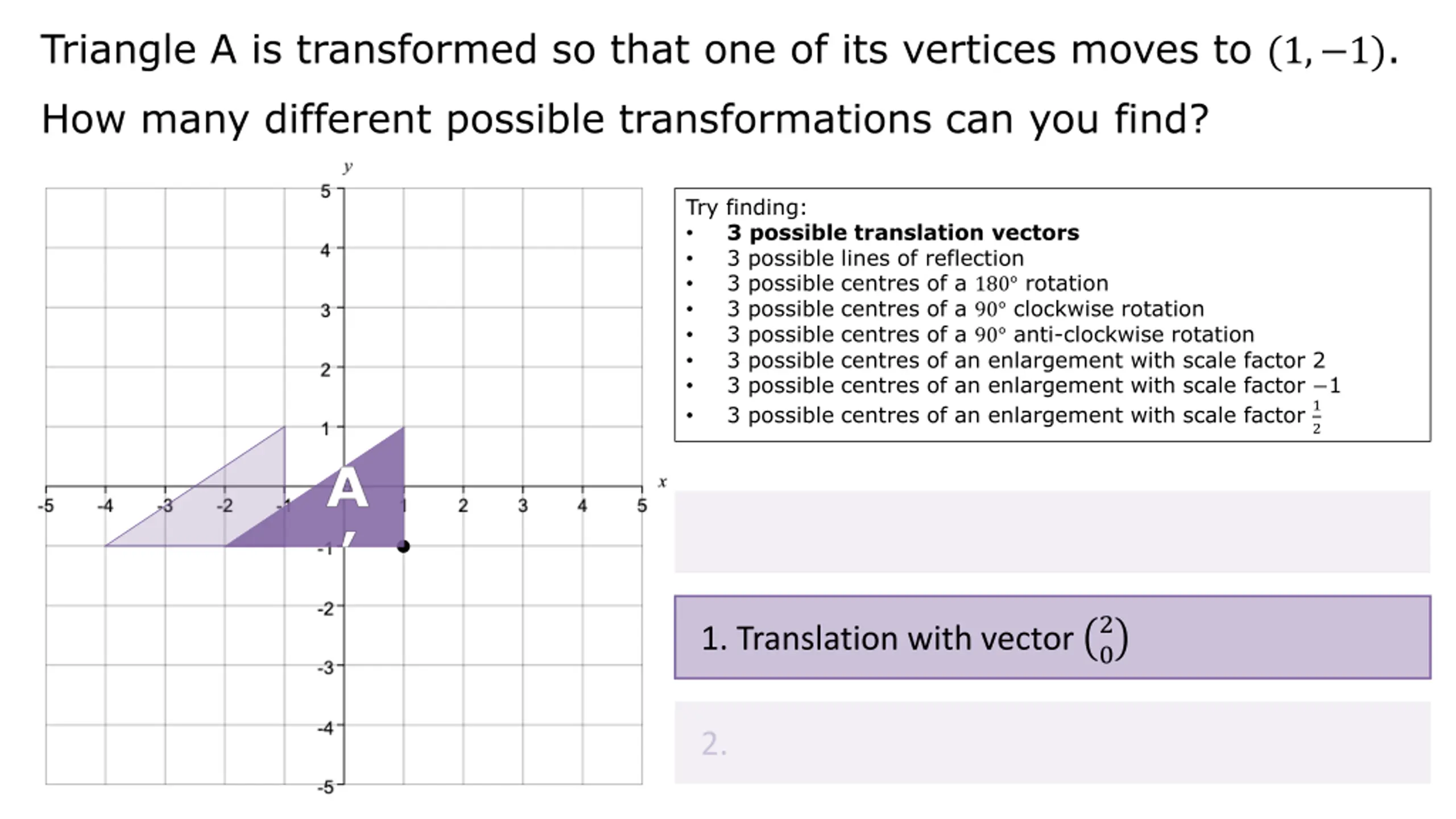Click the 5 tick on the x-axis
This screenshot has height=819, width=1456.
point(642,506)
